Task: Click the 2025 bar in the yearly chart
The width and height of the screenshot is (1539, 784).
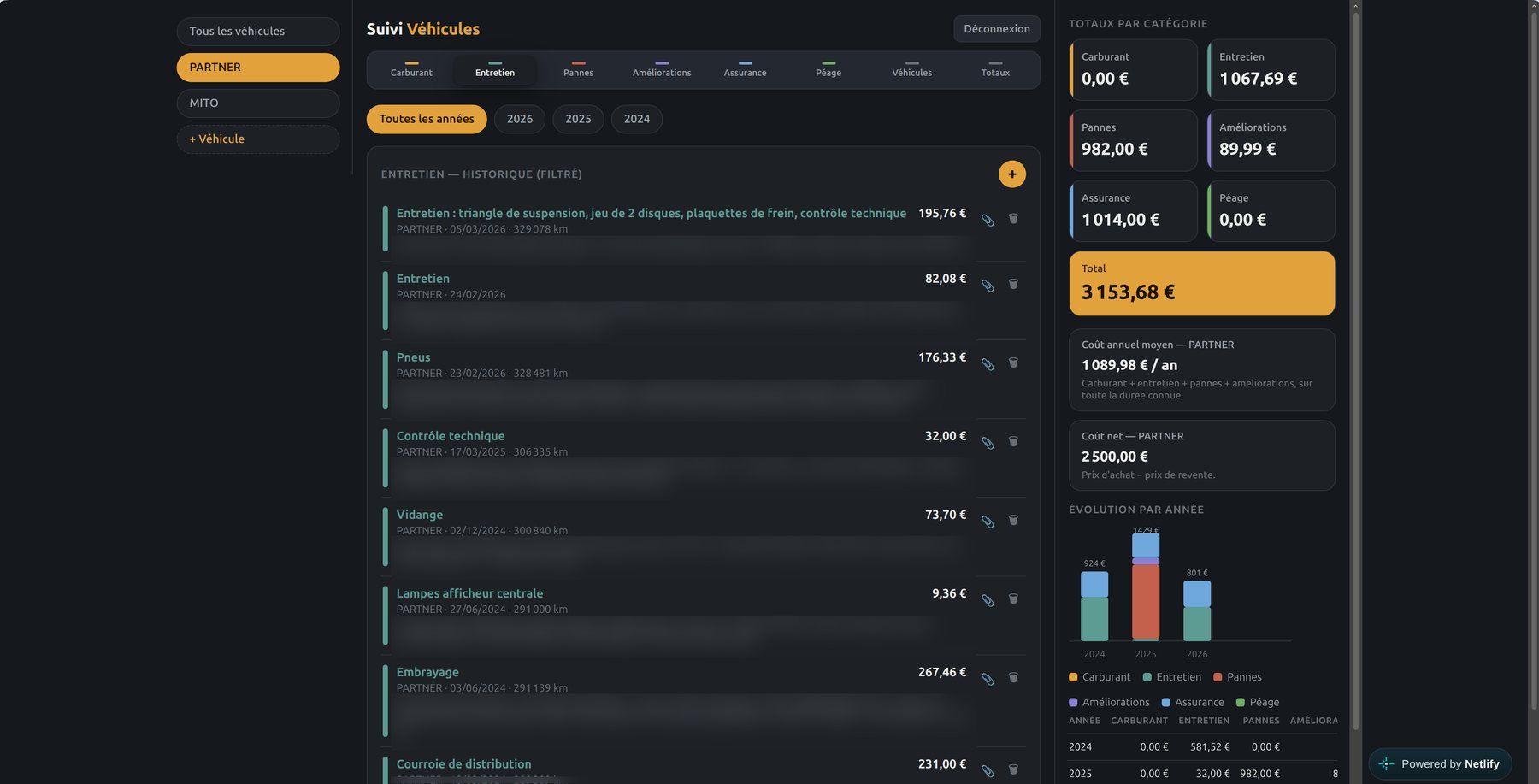Action: click(x=1146, y=587)
